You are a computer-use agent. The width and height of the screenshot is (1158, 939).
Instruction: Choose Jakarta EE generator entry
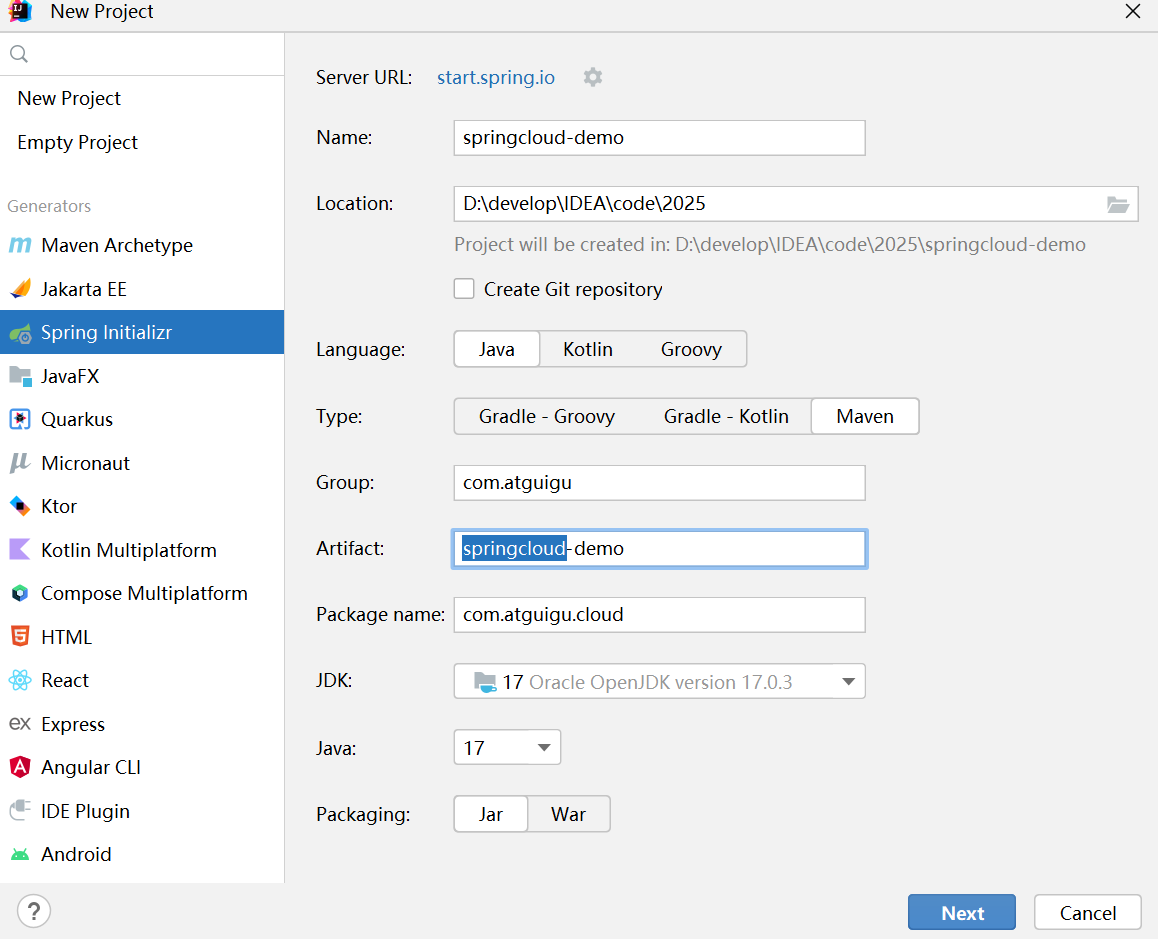[142, 288]
